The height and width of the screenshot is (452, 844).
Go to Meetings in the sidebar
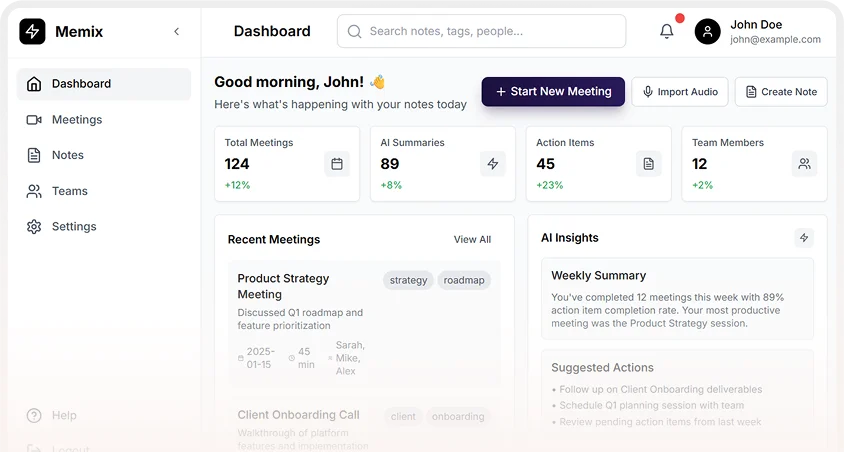point(104,119)
